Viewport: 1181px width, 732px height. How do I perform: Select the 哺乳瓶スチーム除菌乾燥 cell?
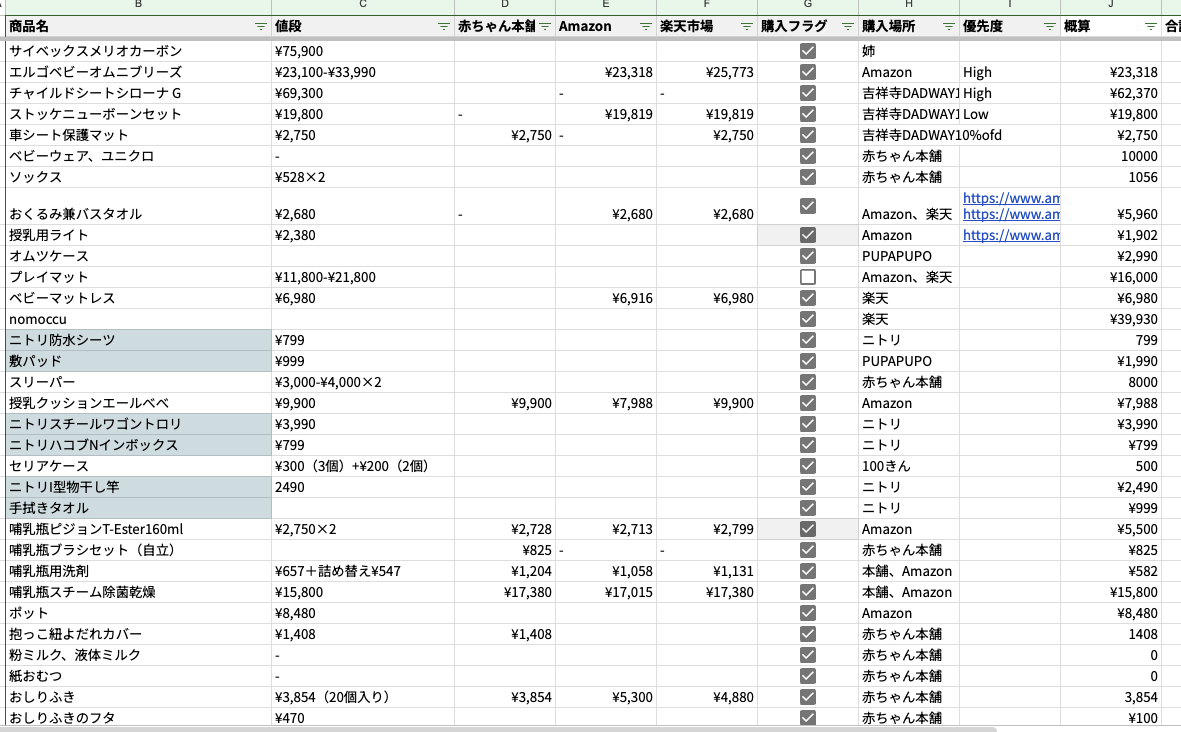click(x=139, y=593)
